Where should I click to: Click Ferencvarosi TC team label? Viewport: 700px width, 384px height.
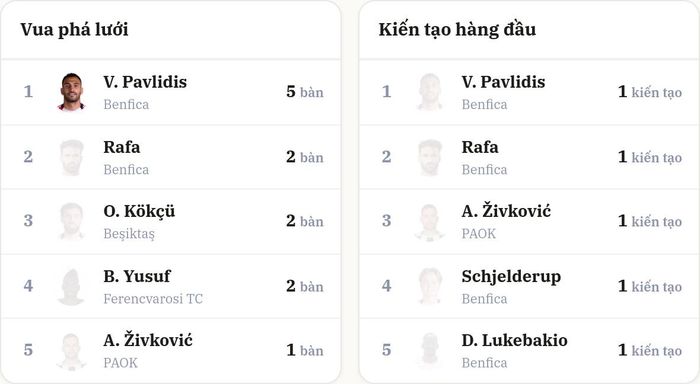click(153, 299)
